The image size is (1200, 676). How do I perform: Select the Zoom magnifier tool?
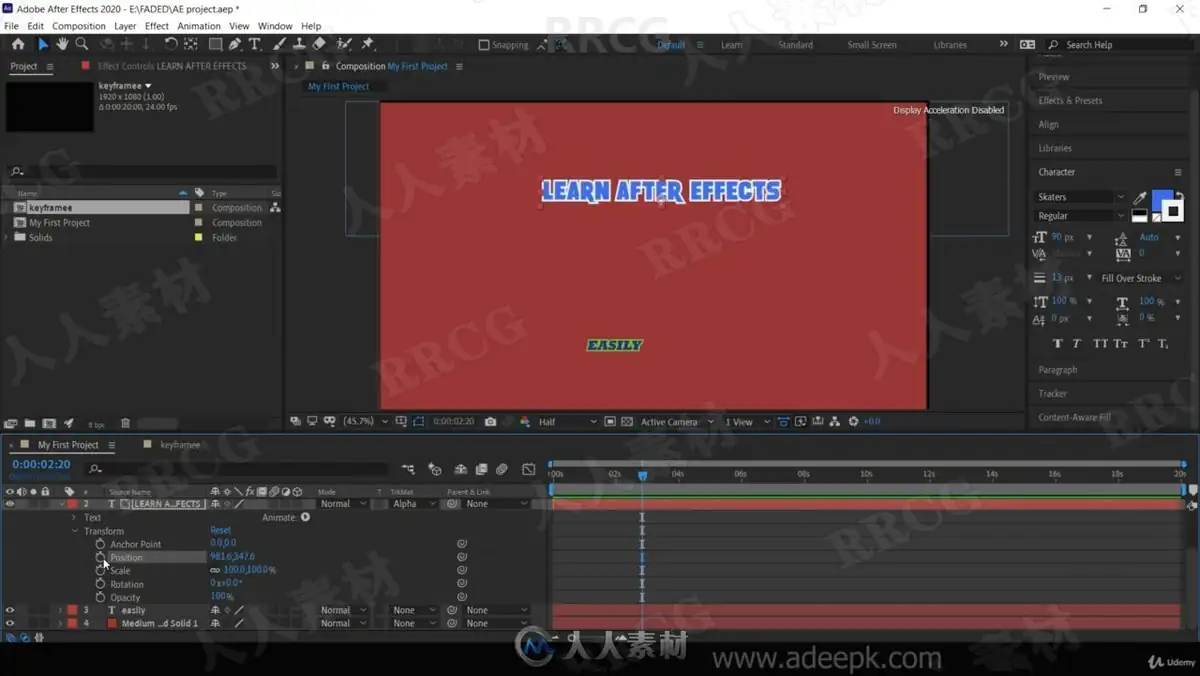82,44
